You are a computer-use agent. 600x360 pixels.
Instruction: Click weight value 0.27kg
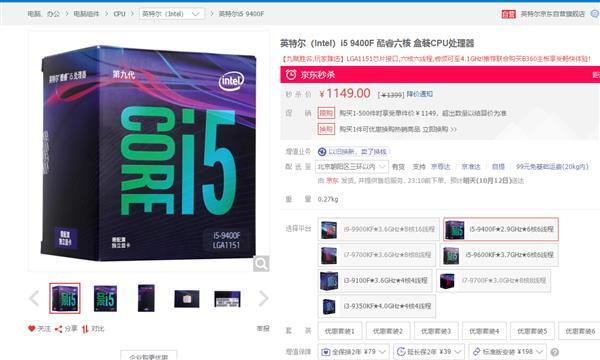click(x=328, y=199)
